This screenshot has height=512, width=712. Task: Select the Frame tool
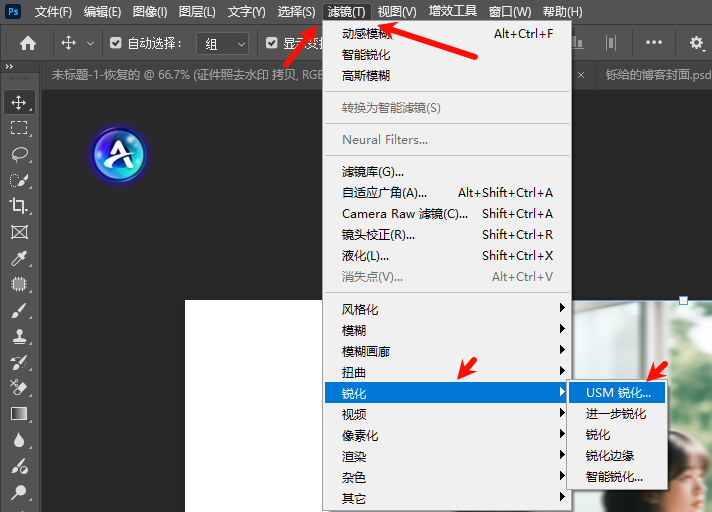[x=19, y=232]
